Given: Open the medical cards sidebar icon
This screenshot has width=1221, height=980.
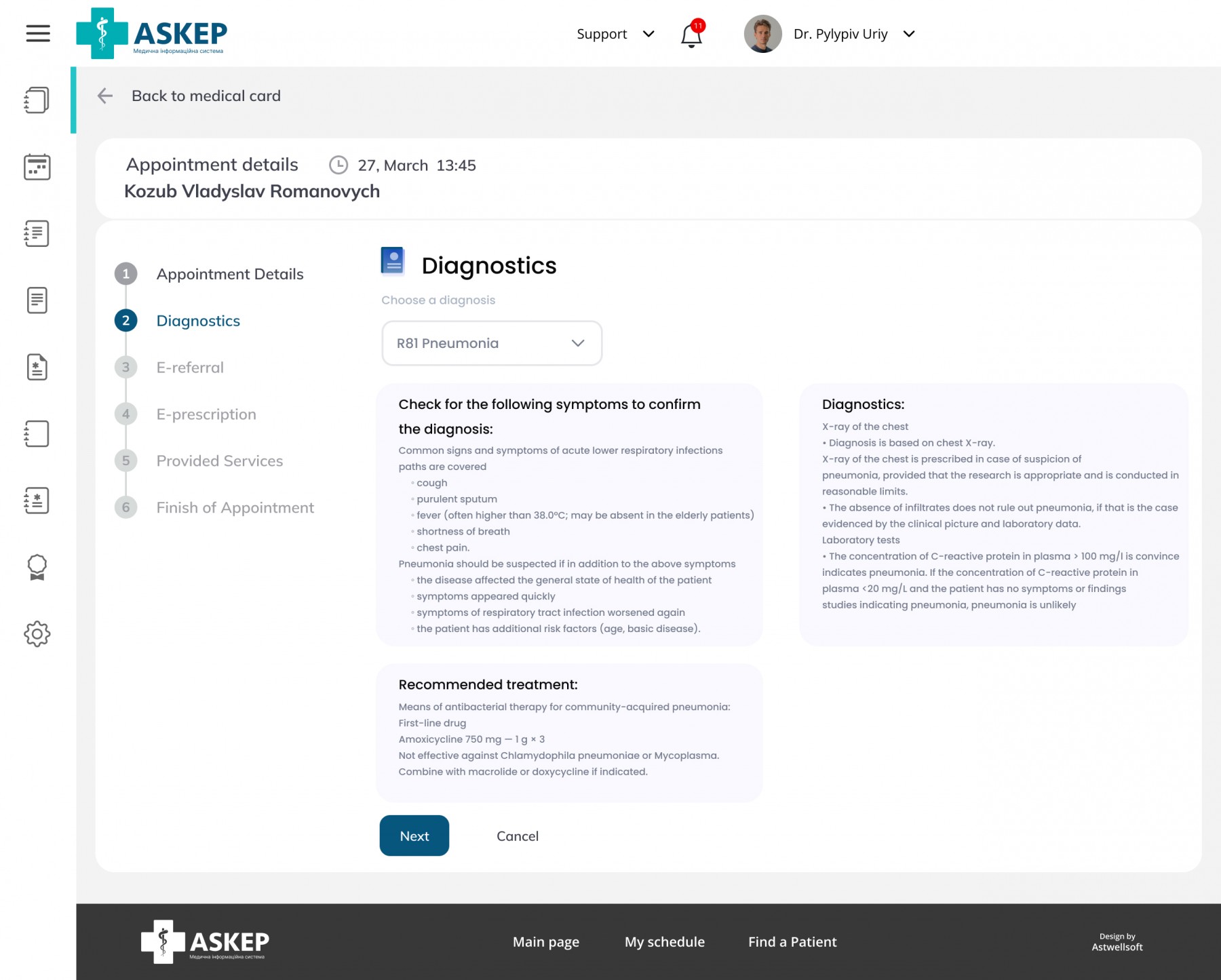Looking at the screenshot, I should point(37,100).
